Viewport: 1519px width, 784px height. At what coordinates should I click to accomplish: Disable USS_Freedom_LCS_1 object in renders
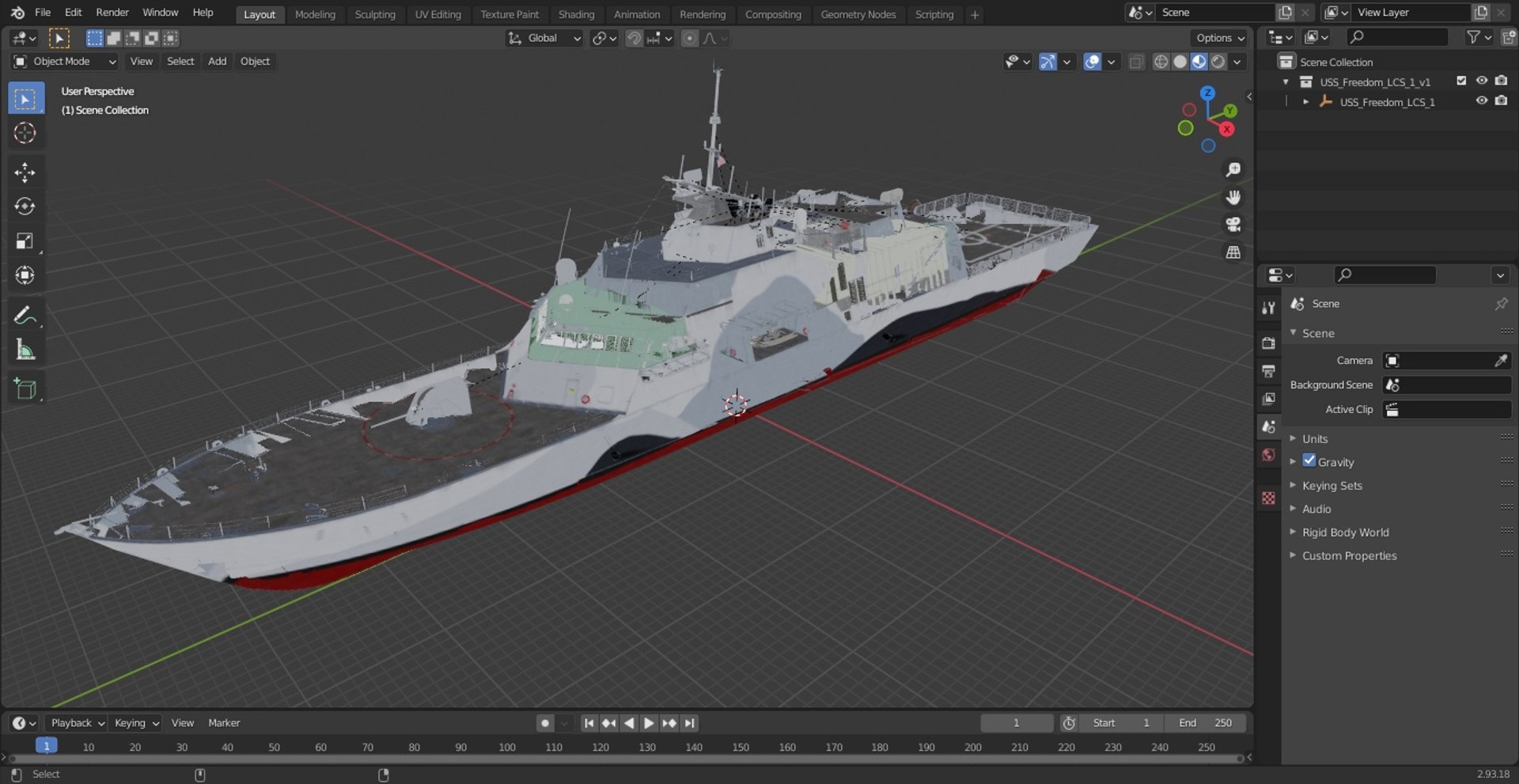tap(1501, 101)
